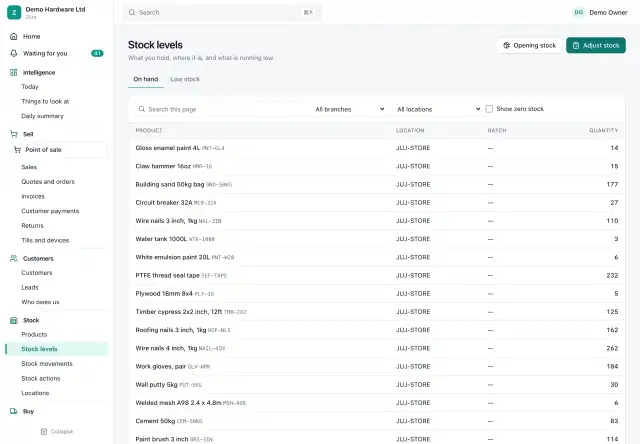This screenshot has width=640, height=444.
Task: Select Building sand 50kg bag row
Action: pos(376,184)
